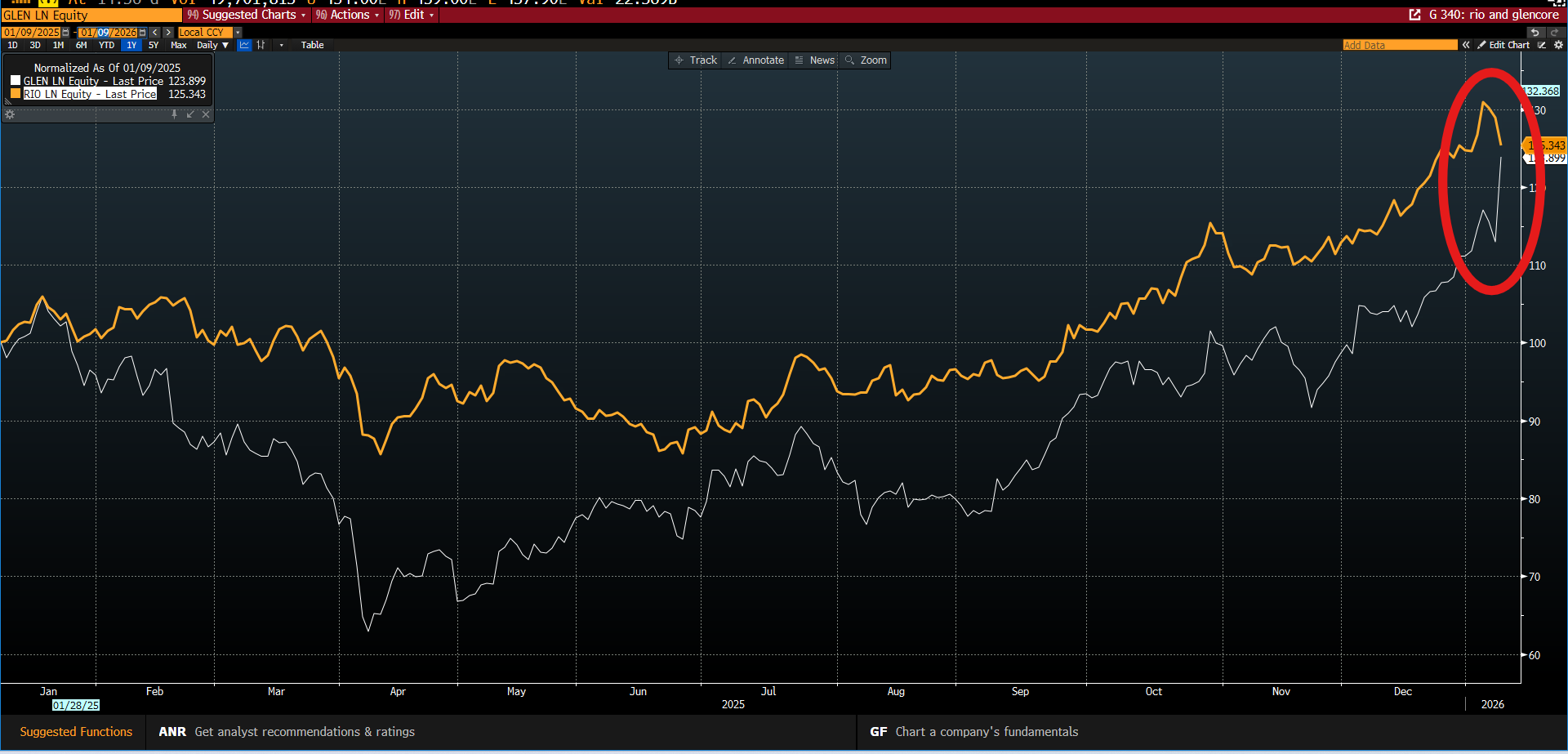Select the 5Y time range
1568x754 pixels.
tap(154, 45)
